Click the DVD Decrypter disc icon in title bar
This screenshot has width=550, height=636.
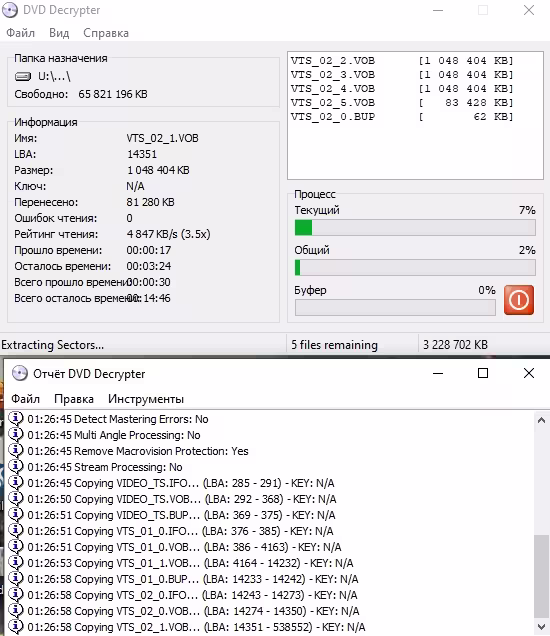point(10,10)
